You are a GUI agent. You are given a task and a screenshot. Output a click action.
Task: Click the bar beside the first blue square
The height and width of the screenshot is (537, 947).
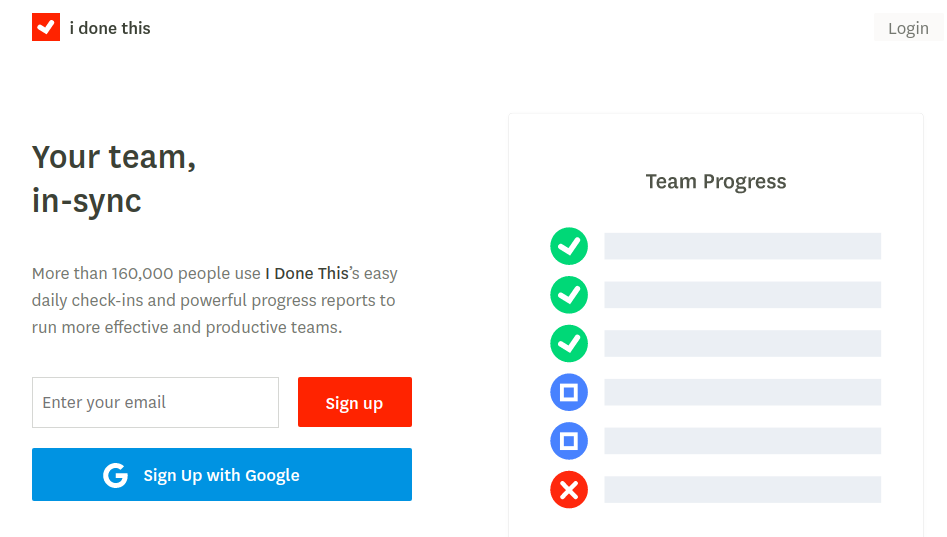click(742, 392)
